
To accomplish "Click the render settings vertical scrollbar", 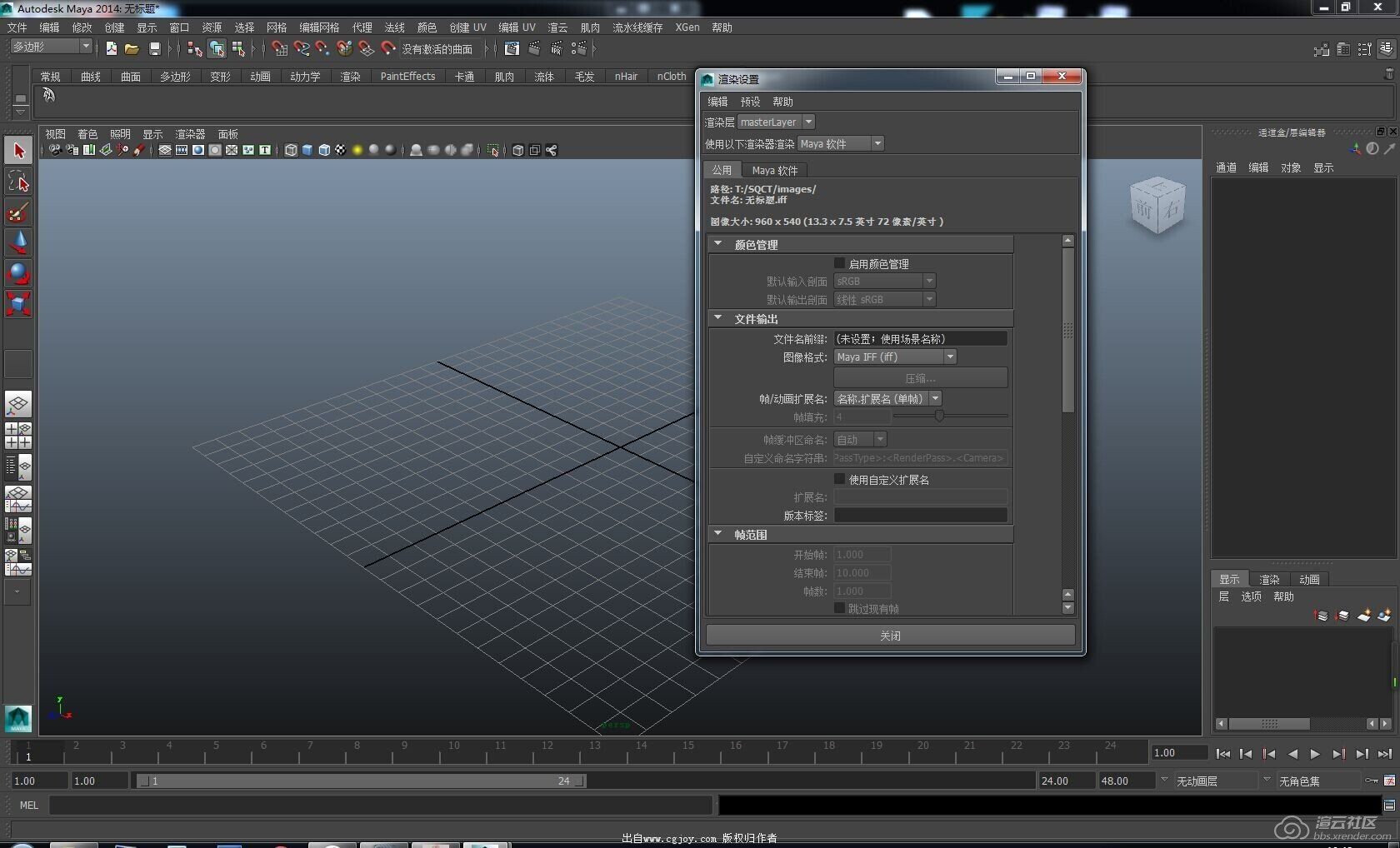I will point(1068,330).
